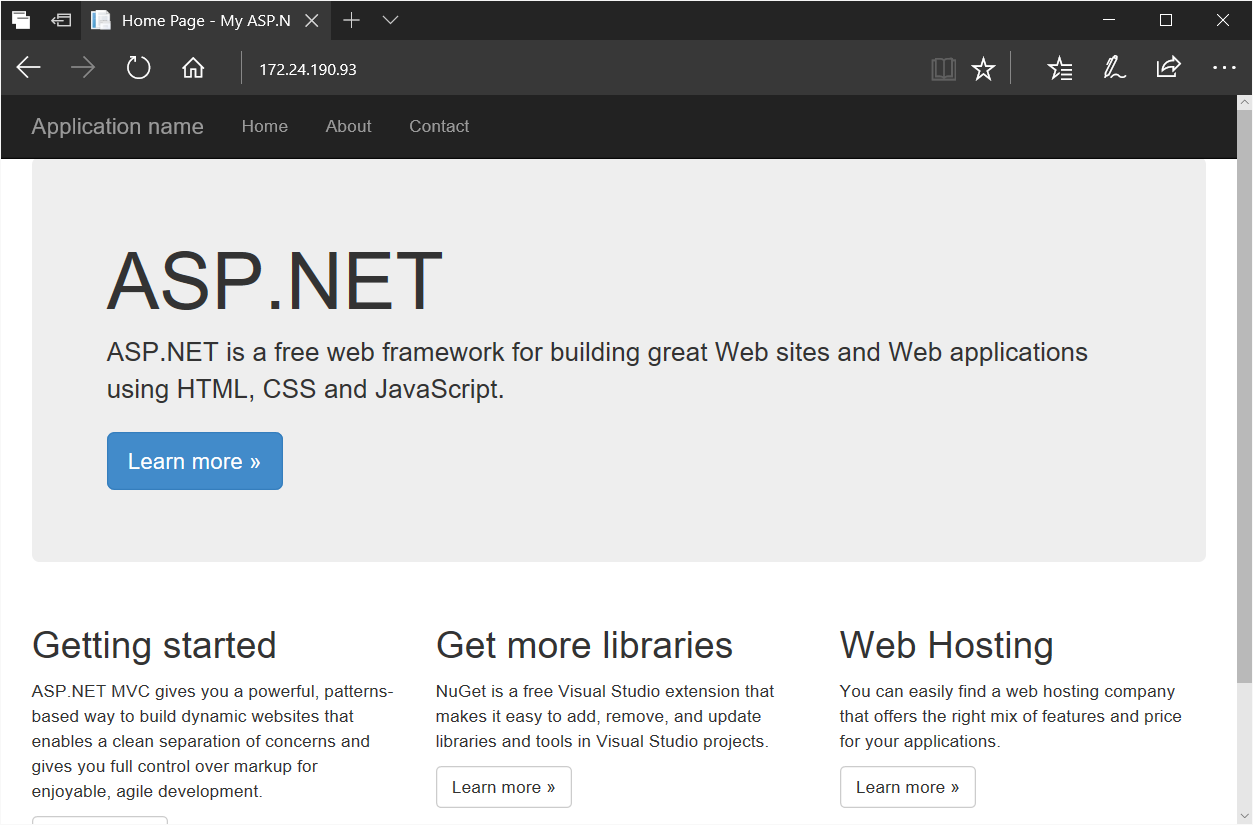The height and width of the screenshot is (825, 1253).
Task: Open a new tab with plus
Action: (351, 20)
